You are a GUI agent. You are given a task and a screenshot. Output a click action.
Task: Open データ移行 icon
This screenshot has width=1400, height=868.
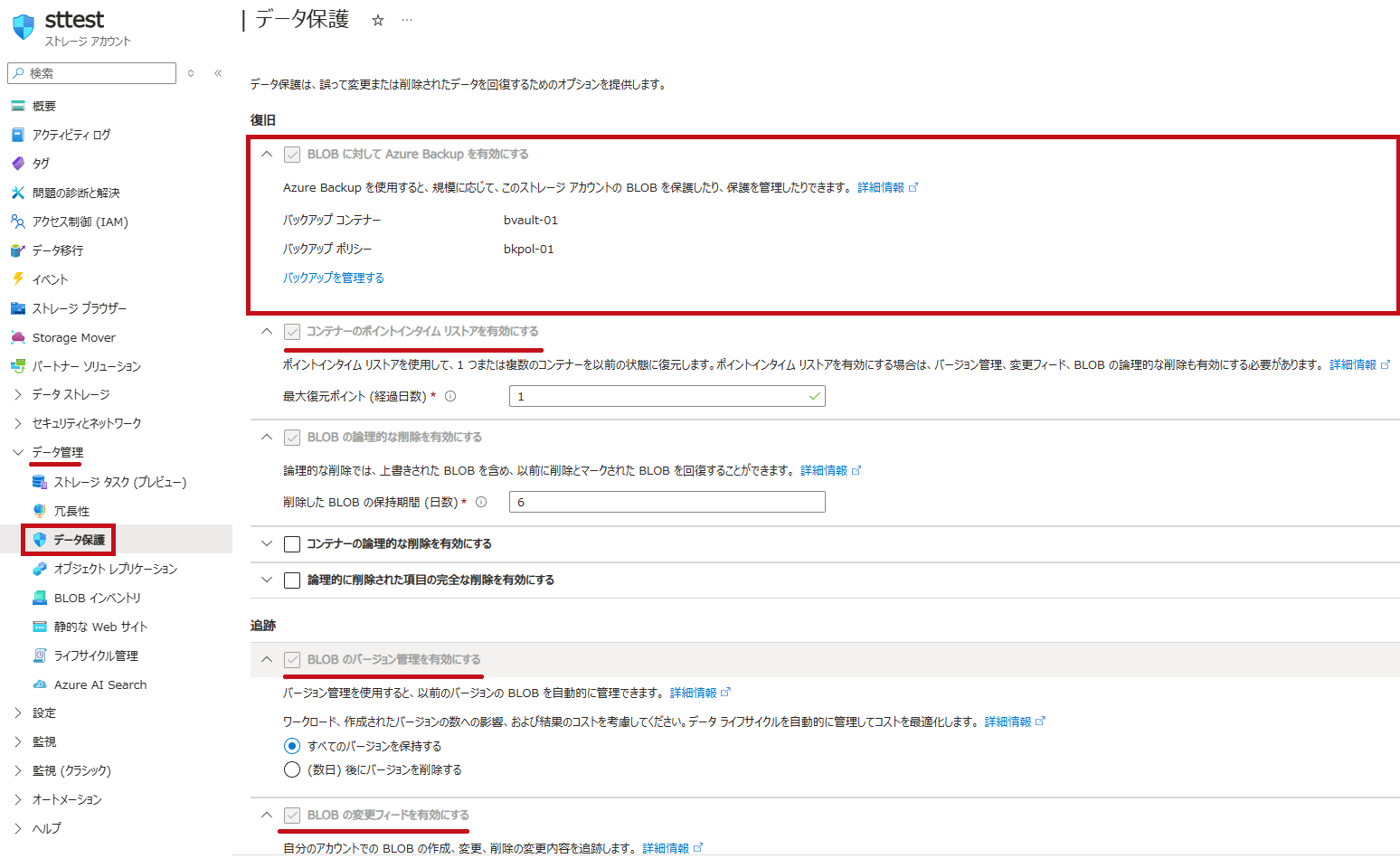point(18,250)
